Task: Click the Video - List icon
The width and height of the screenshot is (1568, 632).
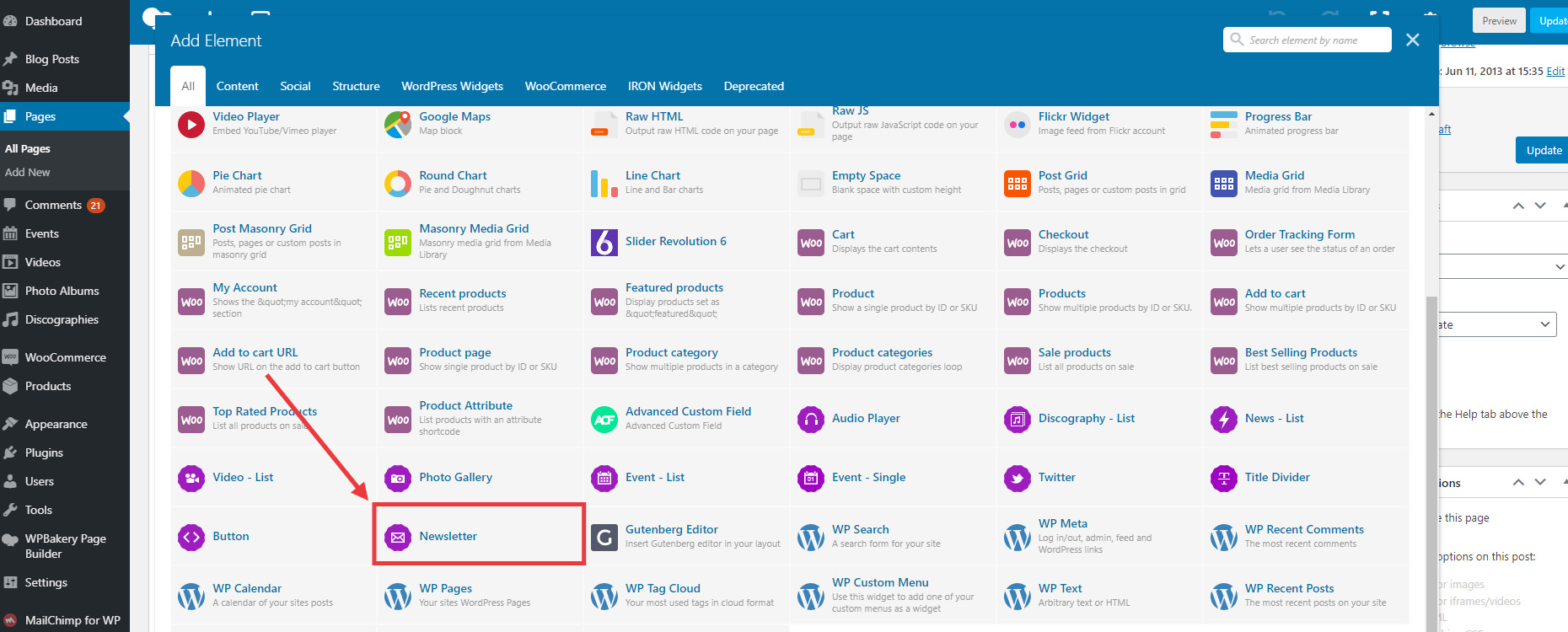Action: (191, 479)
